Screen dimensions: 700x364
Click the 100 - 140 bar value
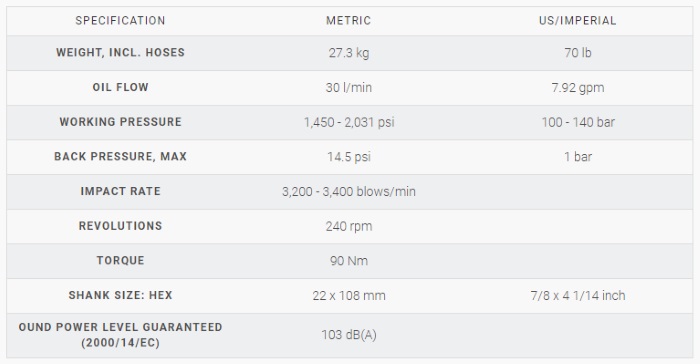click(x=578, y=122)
